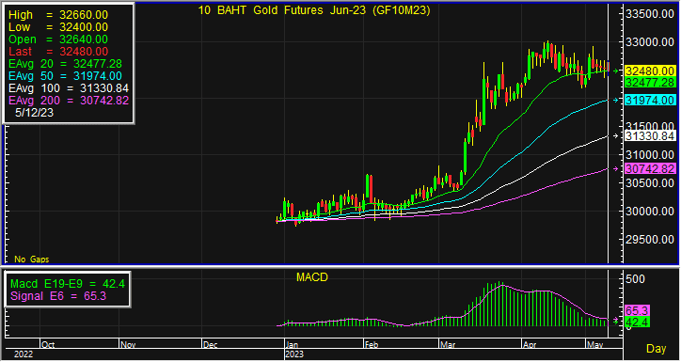
Task: Click the magenta 30742.82 EAvg 200 price tag
Action: [x=650, y=169]
